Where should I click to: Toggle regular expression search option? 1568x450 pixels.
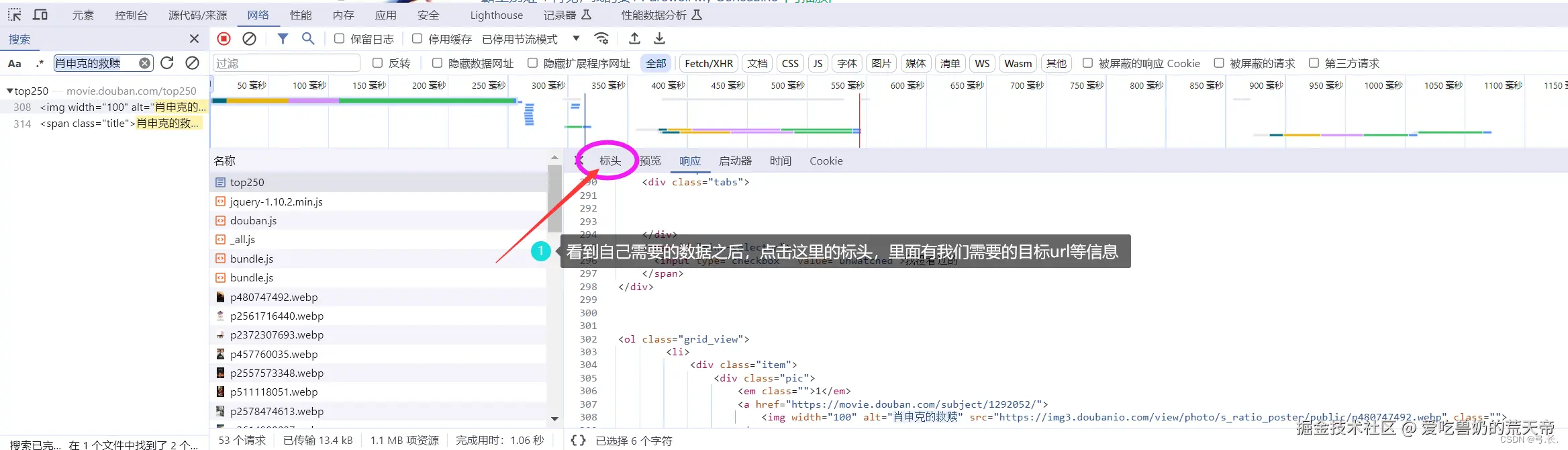(40, 63)
